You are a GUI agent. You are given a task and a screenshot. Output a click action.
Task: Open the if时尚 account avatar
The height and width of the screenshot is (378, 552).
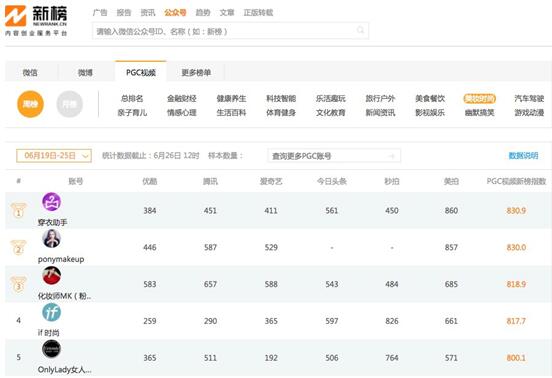(x=51, y=312)
